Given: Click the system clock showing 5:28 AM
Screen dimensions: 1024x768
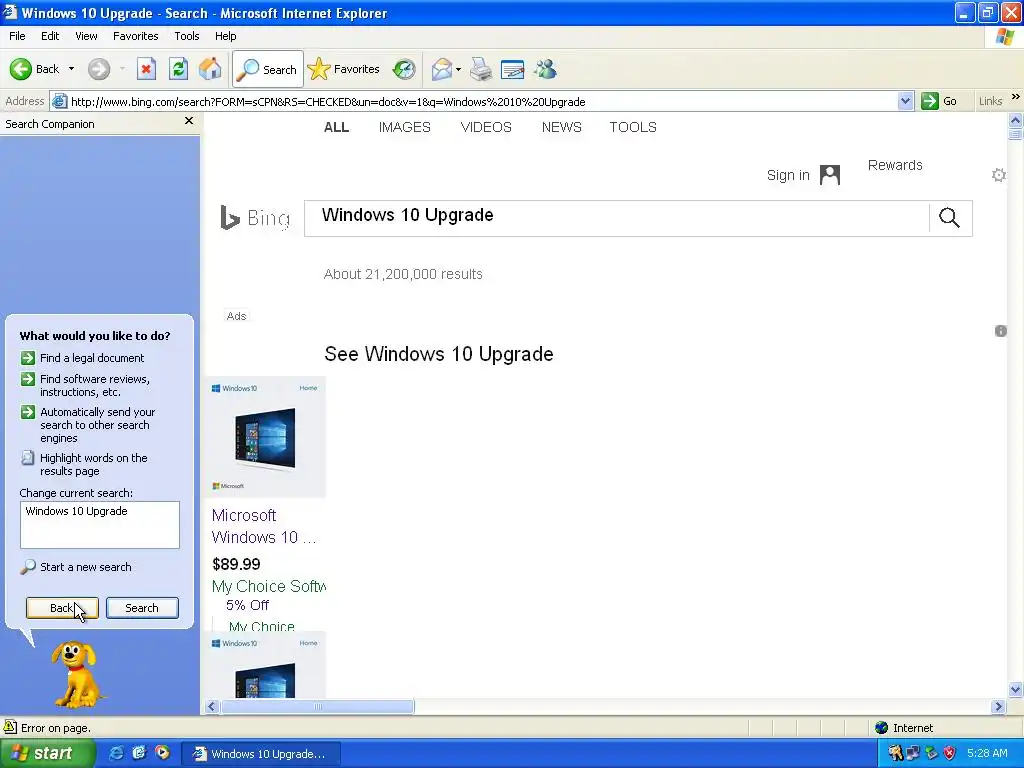Looking at the screenshot, I should (987, 753).
